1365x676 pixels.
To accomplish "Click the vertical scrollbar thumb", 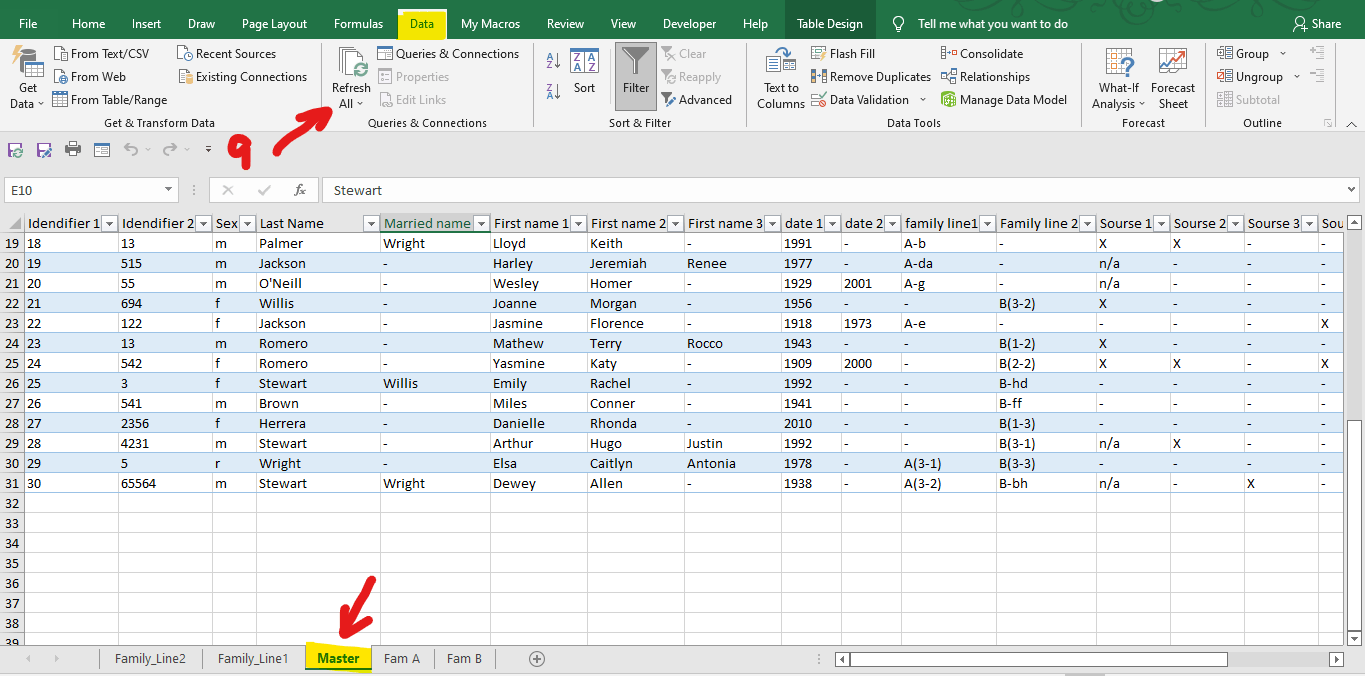I will pyautogui.click(x=1354, y=526).
